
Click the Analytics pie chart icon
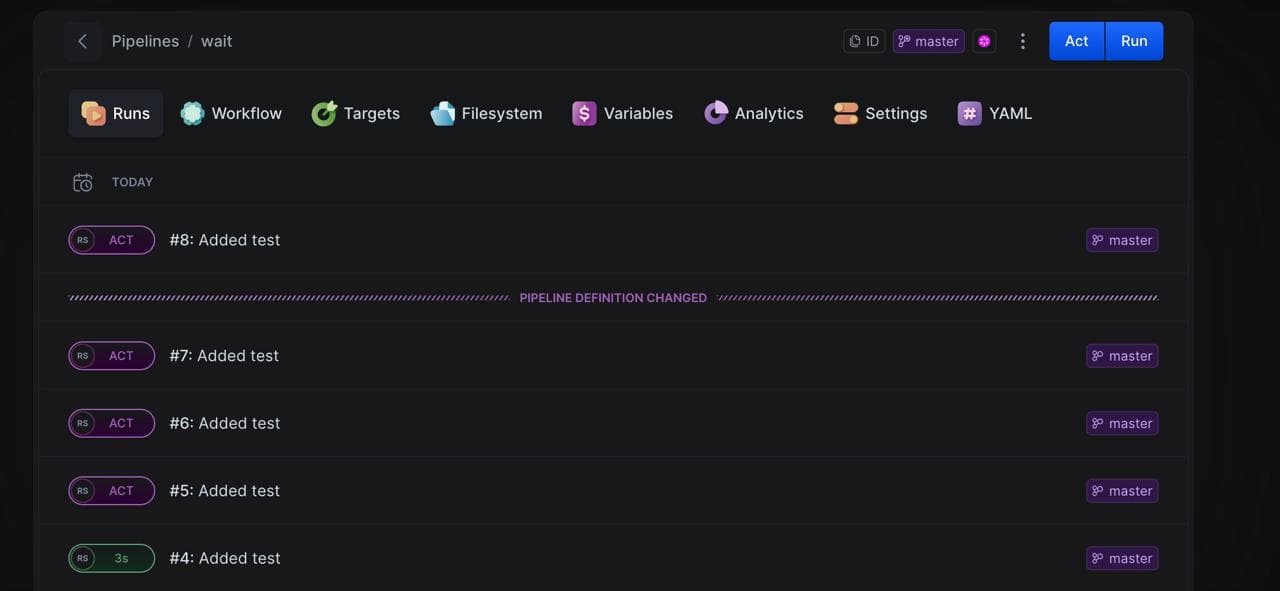(716, 113)
